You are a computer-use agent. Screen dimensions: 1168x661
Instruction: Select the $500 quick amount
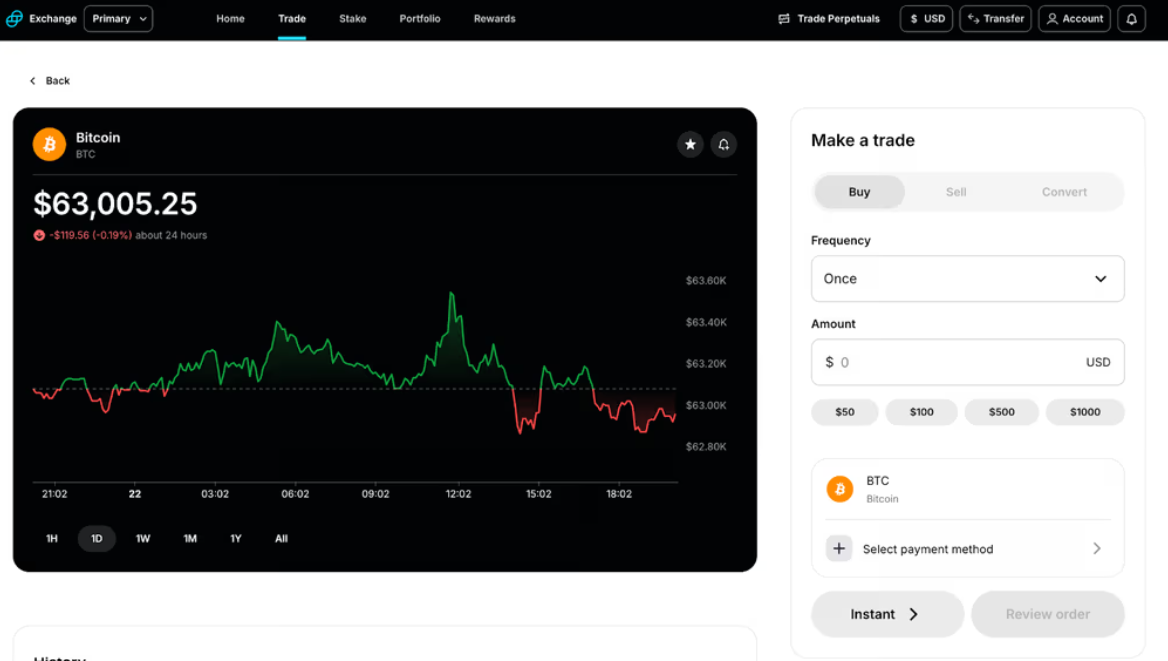1001,411
